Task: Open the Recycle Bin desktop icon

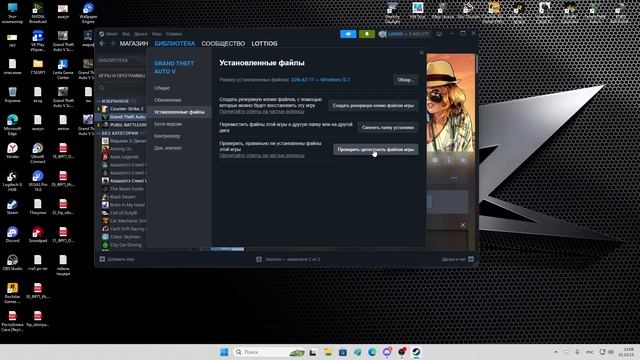Action: coord(13,95)
